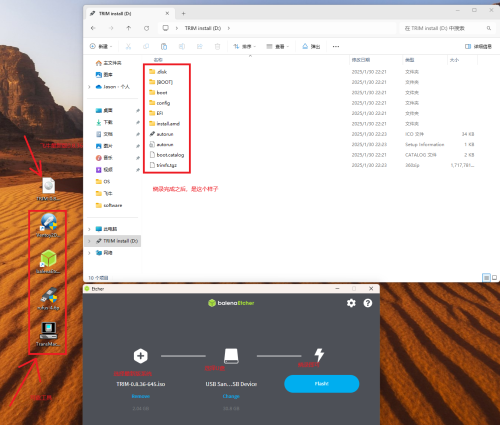The width and height of the screenshot is (500, 425).
Task: Open the balenaEtcher desktop shortcut
Action: click(x=49, y=262)
